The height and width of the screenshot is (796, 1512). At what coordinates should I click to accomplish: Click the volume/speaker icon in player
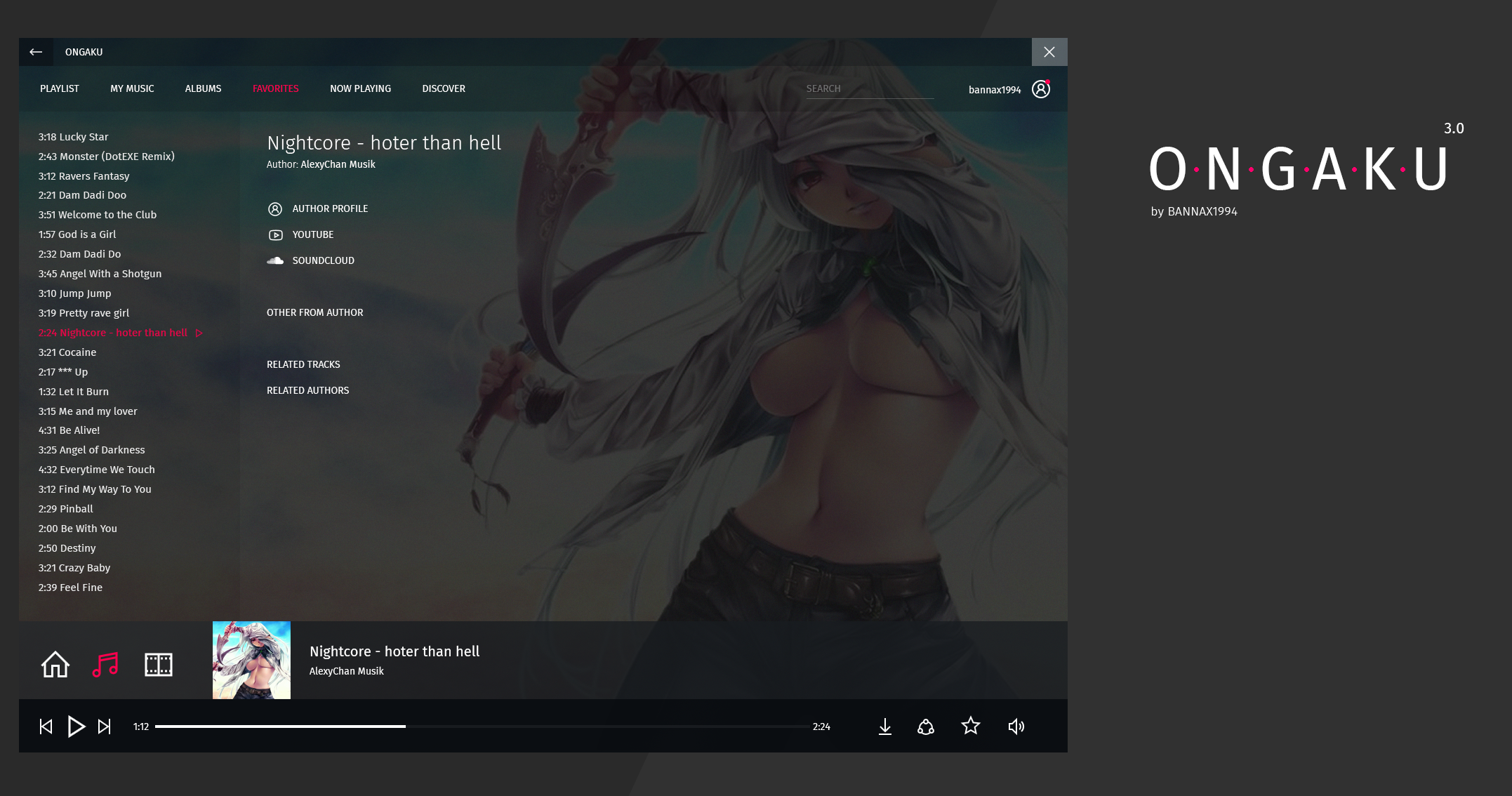click(x=1018, y=727)
